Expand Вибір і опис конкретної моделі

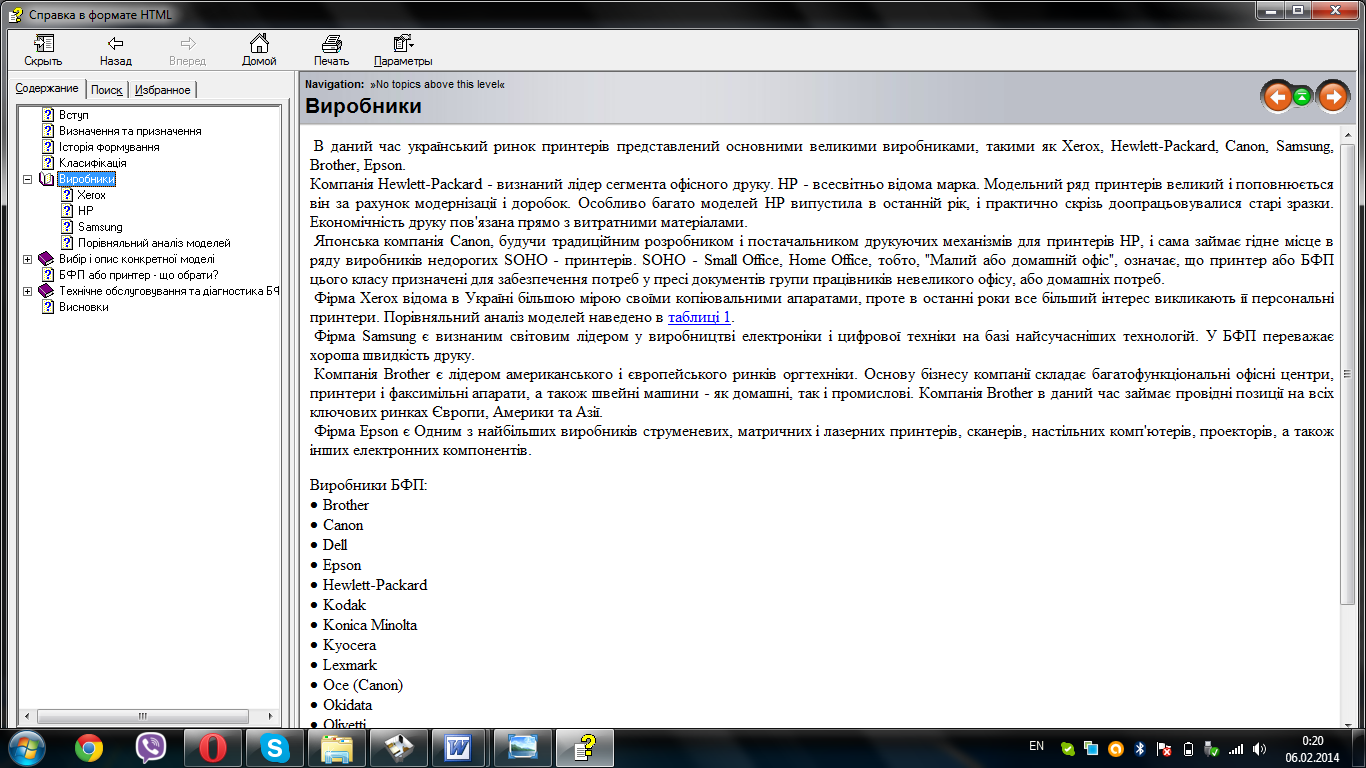click(27, 260)
